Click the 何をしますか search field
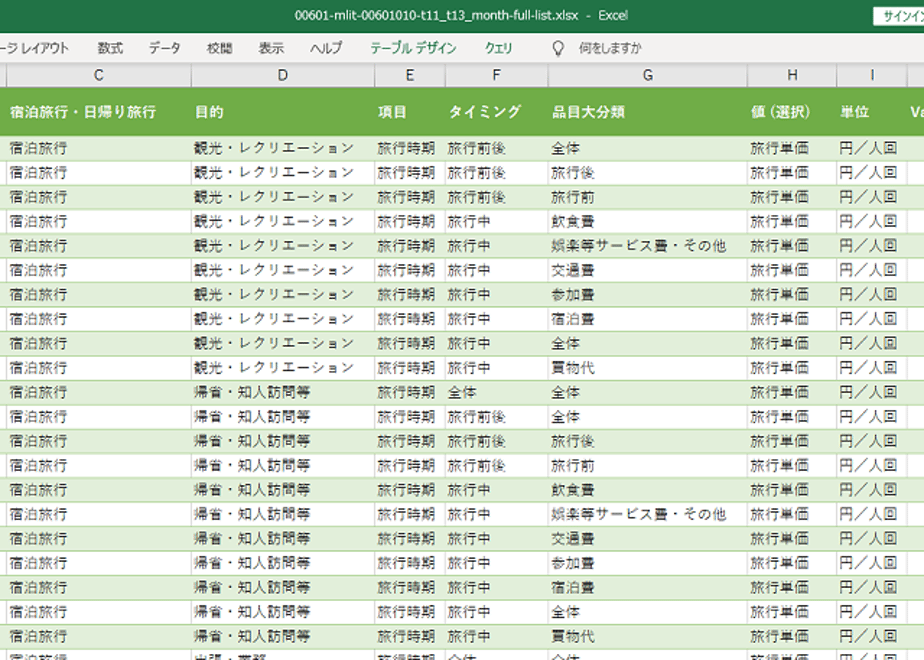The height and width of the screenshot is (660, 924). 610,48
